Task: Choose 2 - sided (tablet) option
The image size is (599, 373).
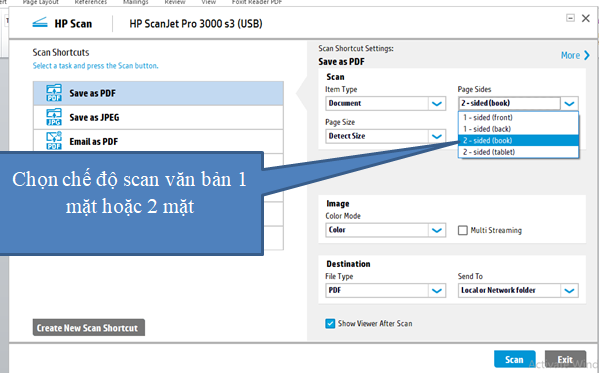Action: [x=518, y=152]
